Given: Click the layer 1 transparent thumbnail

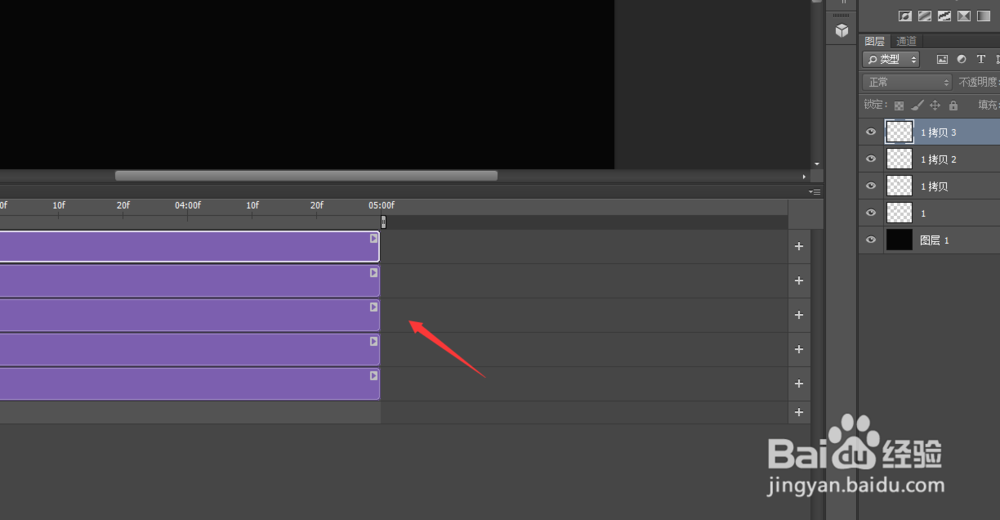Looking at the screenshot, I should click(x=899, y=213).
